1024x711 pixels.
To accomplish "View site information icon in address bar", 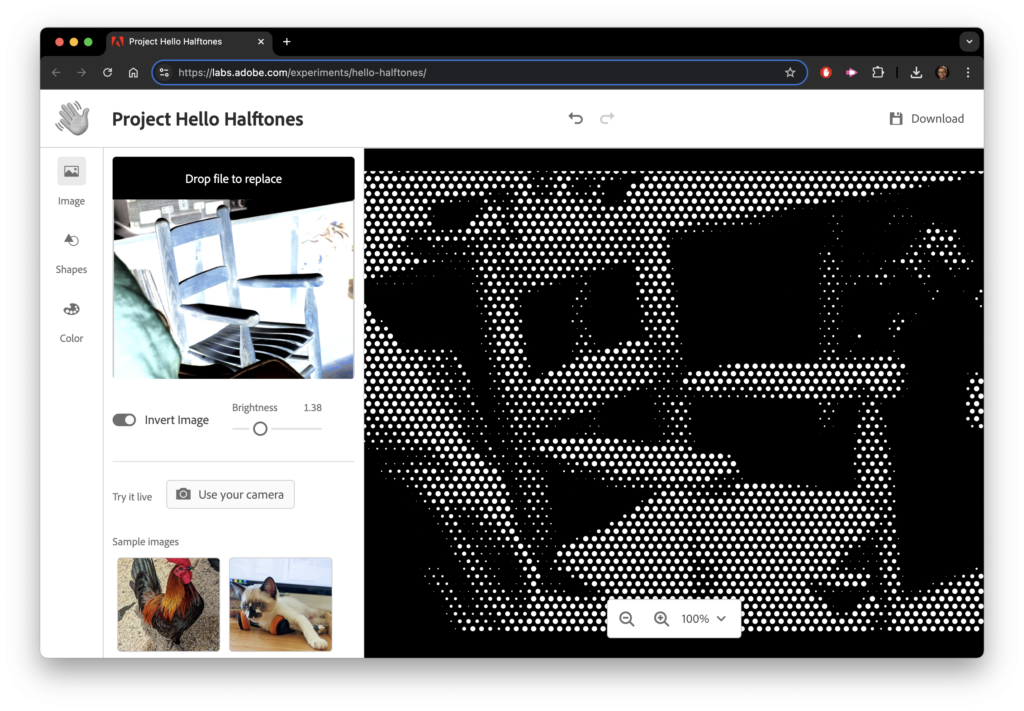I will click(165, 72).
